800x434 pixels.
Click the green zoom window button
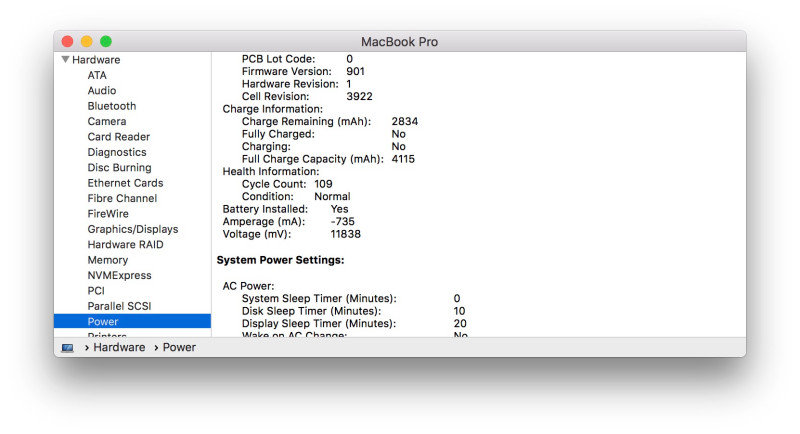[106, 41]
